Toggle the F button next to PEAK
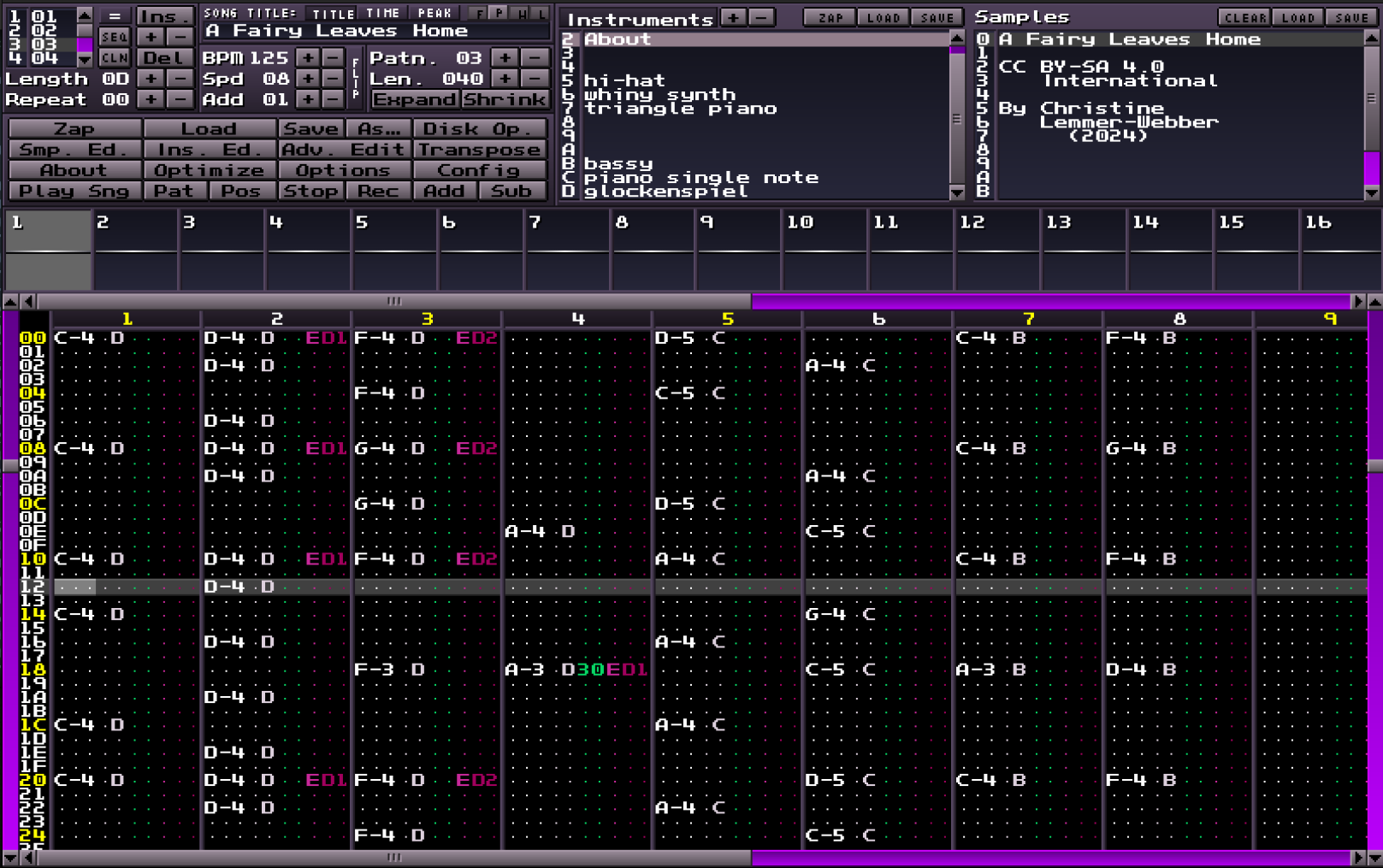Screen dimensions: 1383x868 point(478,13)
